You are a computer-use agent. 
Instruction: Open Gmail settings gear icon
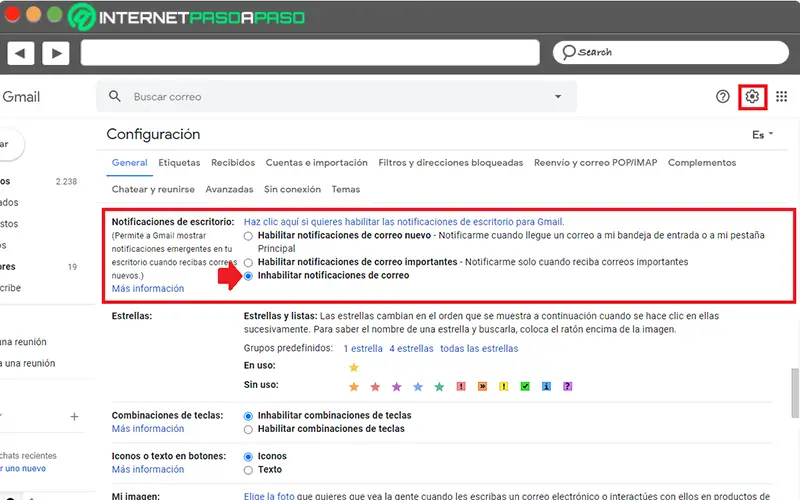752,96
